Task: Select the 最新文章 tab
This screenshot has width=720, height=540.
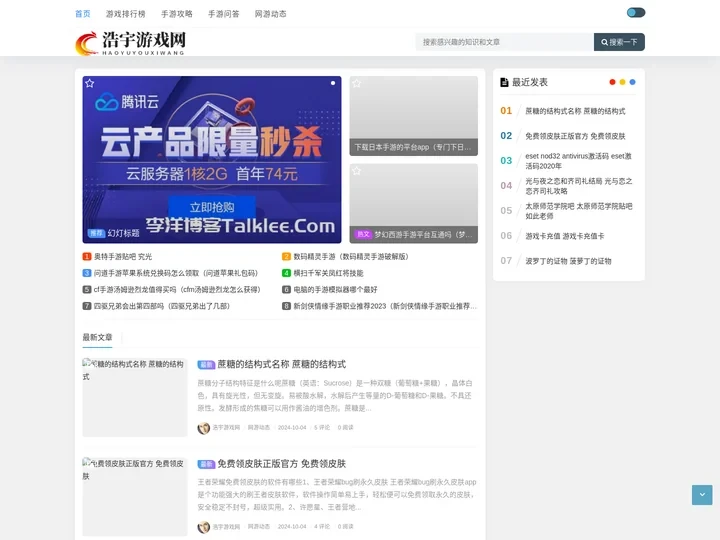Action: 97,338
